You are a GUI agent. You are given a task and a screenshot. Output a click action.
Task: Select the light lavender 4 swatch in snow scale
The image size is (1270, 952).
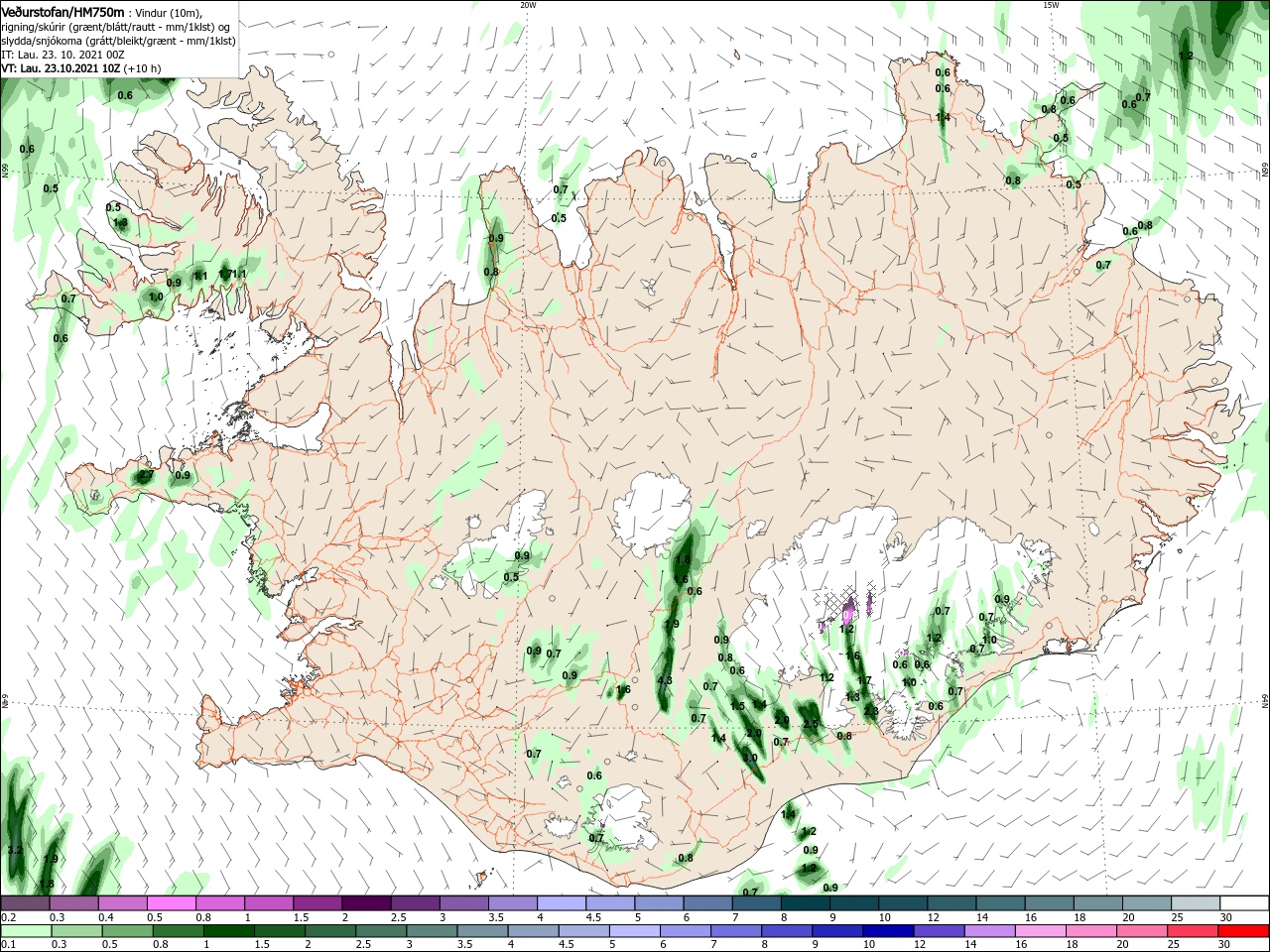click(x=563, y=903)
